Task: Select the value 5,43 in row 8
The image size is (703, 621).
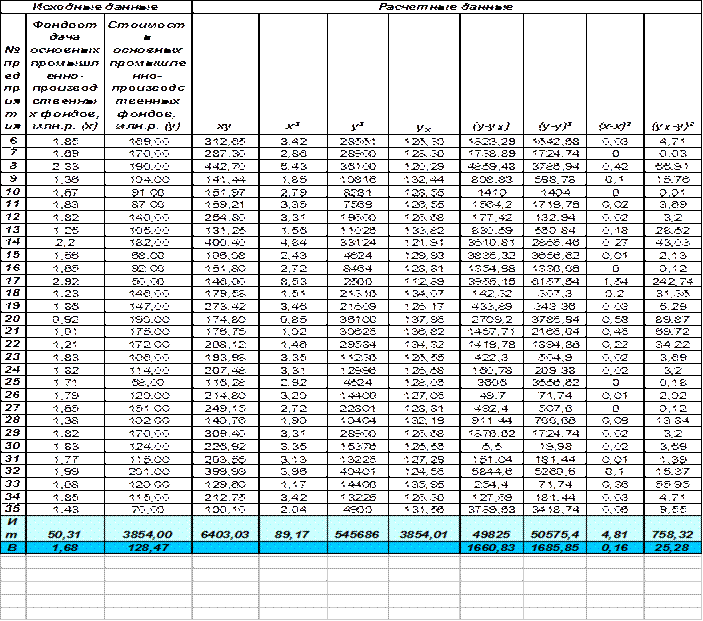Action: tap(293, 166)
